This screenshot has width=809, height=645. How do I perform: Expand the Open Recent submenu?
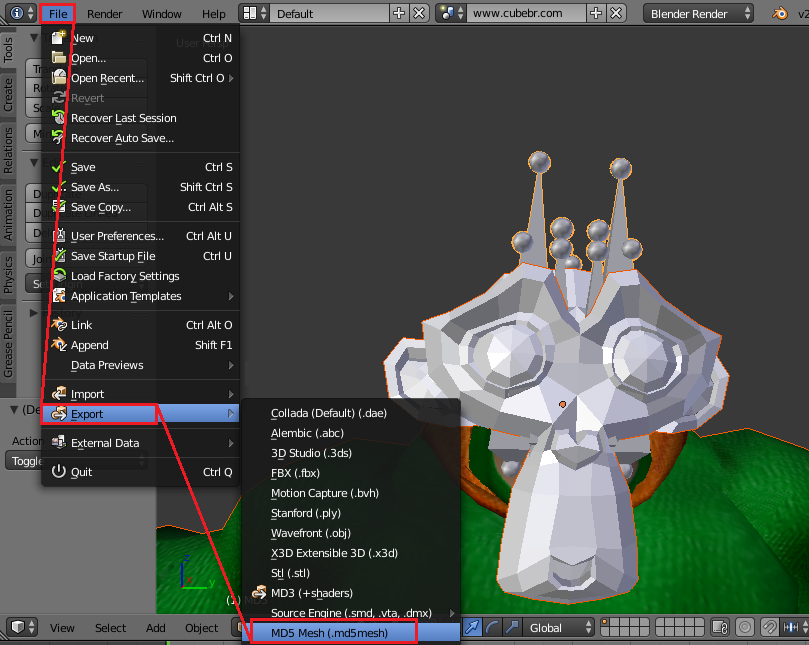[x=141, y=78]
